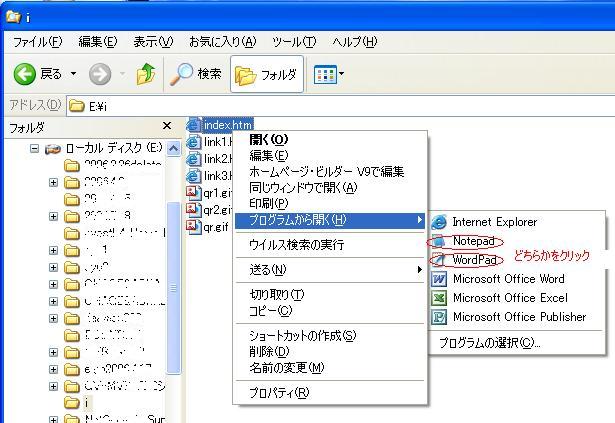Choose プログラムの選択(C)... in submenu
The image size is (615, 423).
tap(516, 343)
